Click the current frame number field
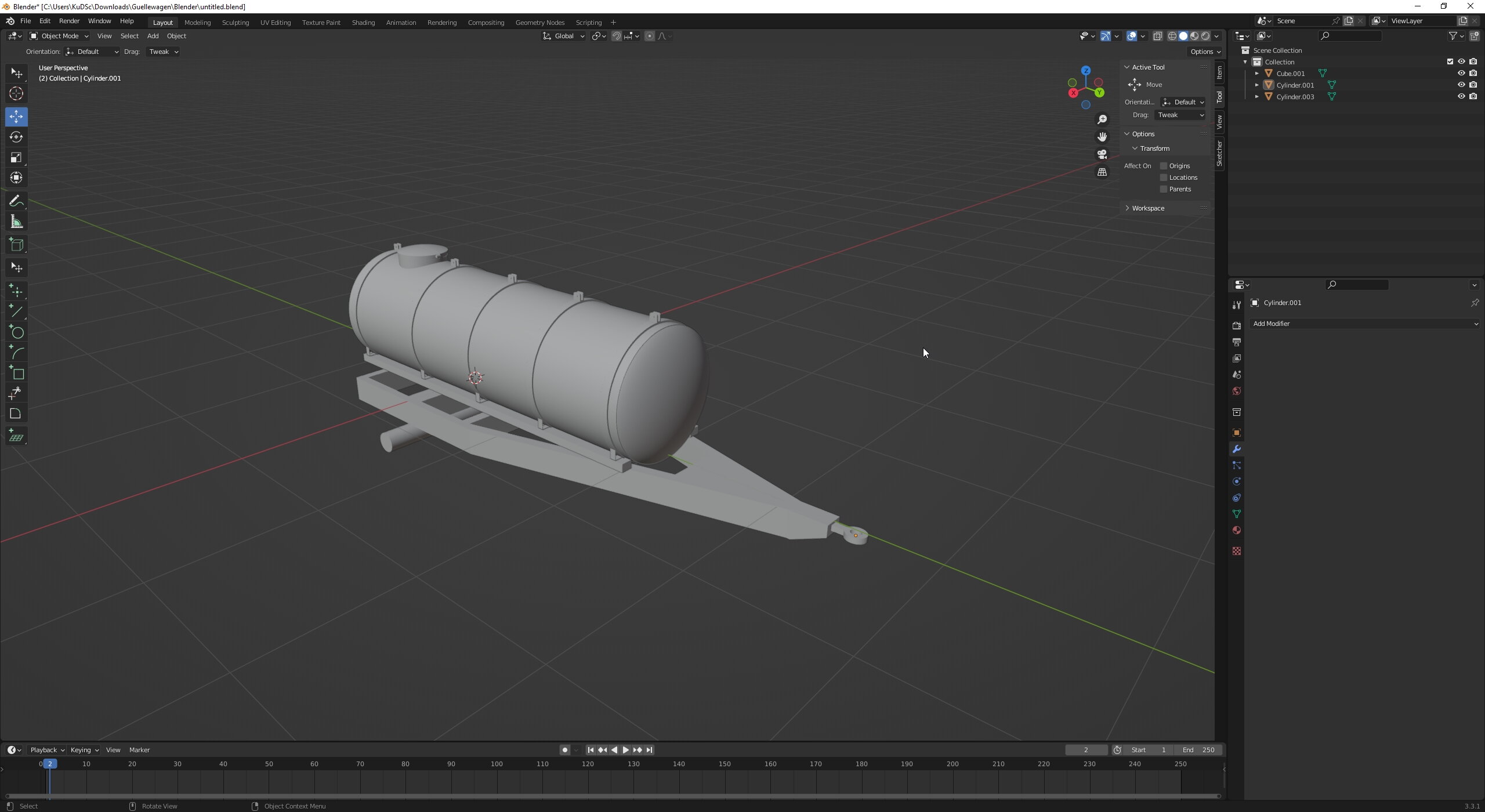The image size is (1485, 812). [1085, 750]
